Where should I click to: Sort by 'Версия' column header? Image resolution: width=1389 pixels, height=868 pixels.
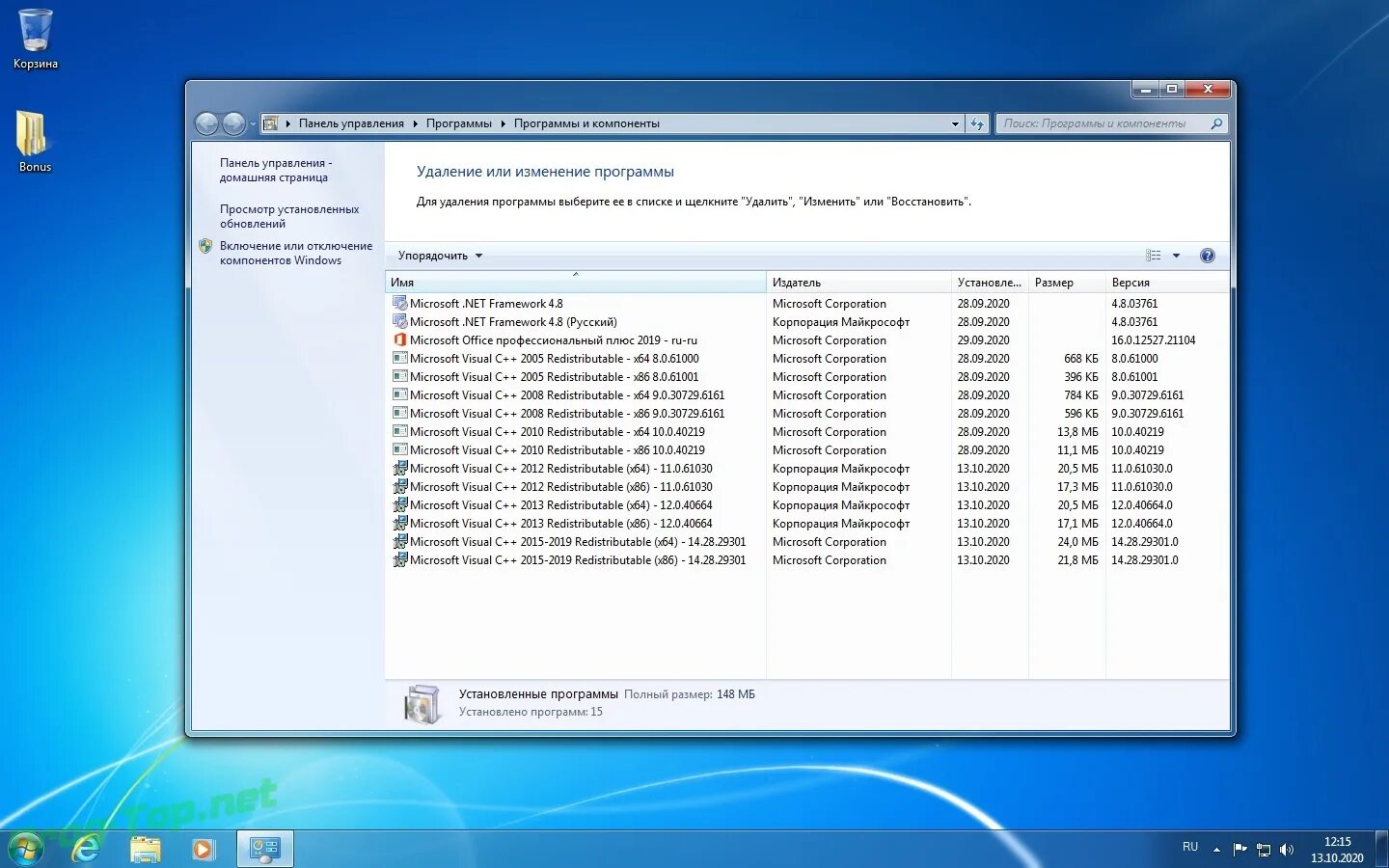click(1167, 283)
